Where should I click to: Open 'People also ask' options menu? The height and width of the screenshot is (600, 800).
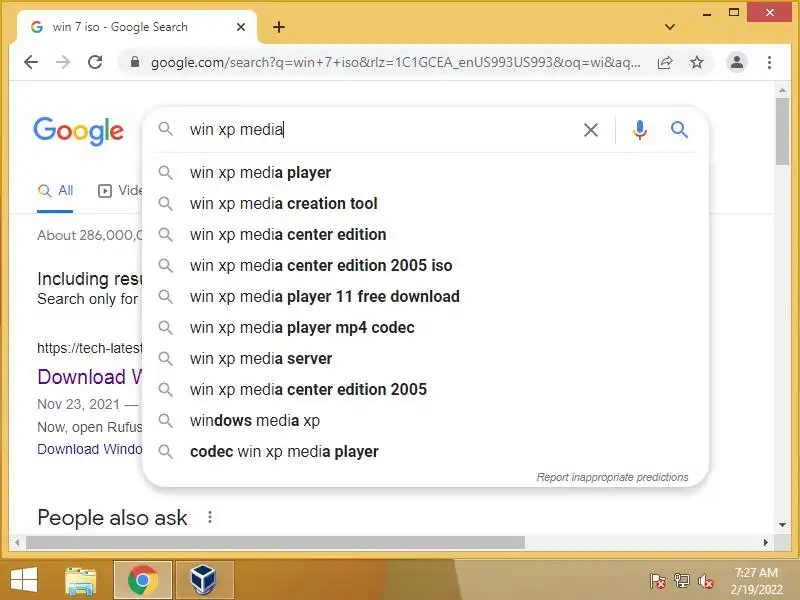point(210,517)
